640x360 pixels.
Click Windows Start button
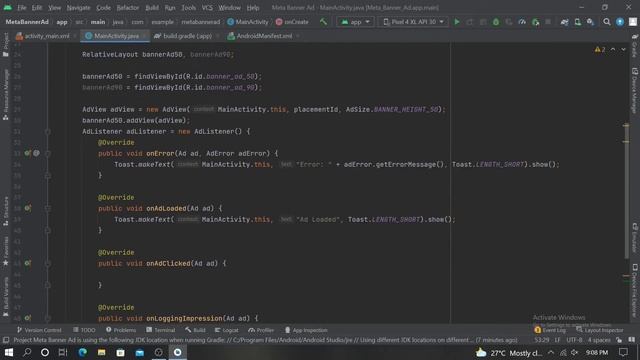click(x=9, y=352)
